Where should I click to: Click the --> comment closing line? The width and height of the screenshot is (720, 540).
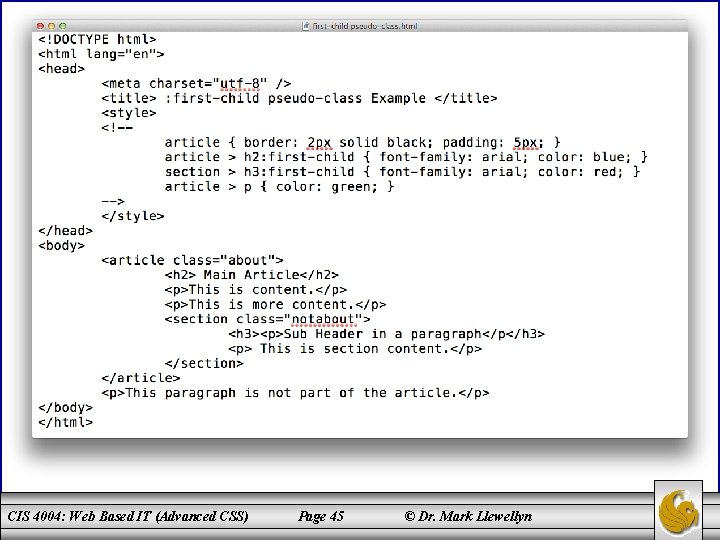click(113, 201)
